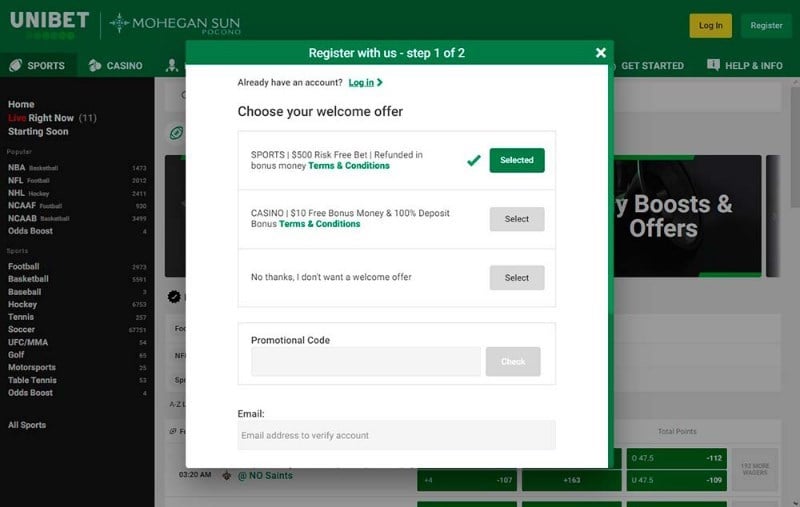Click the Mohegan Sun Pocono logo
This screenshot has width=800, height=507.
(175, 24)
